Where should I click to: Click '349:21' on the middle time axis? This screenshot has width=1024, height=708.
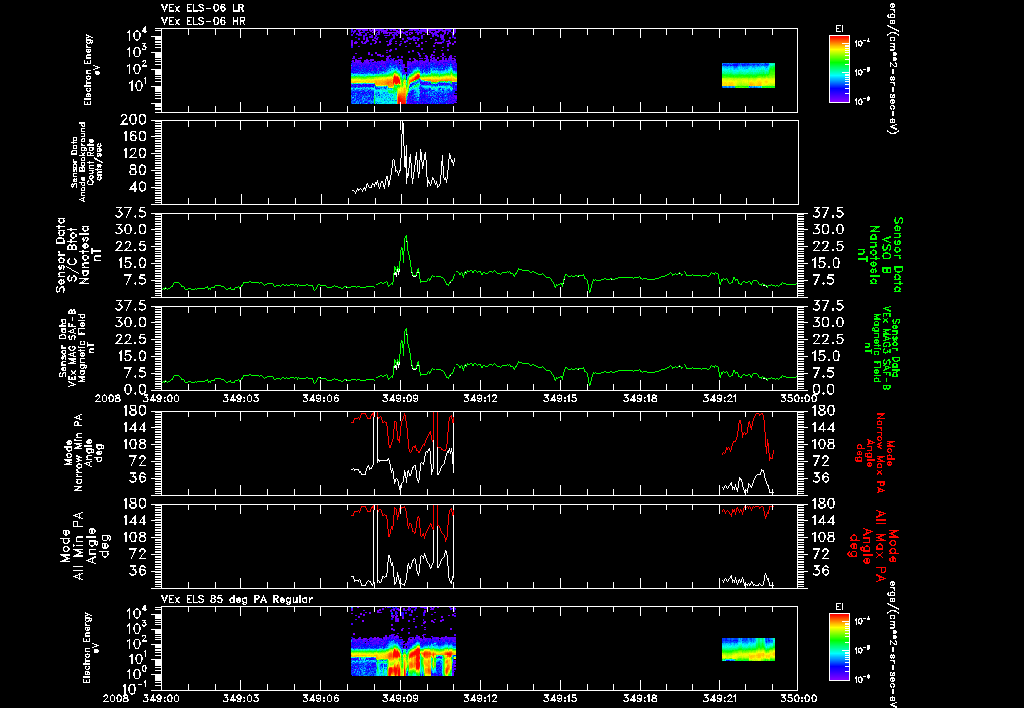coord(720,399)
